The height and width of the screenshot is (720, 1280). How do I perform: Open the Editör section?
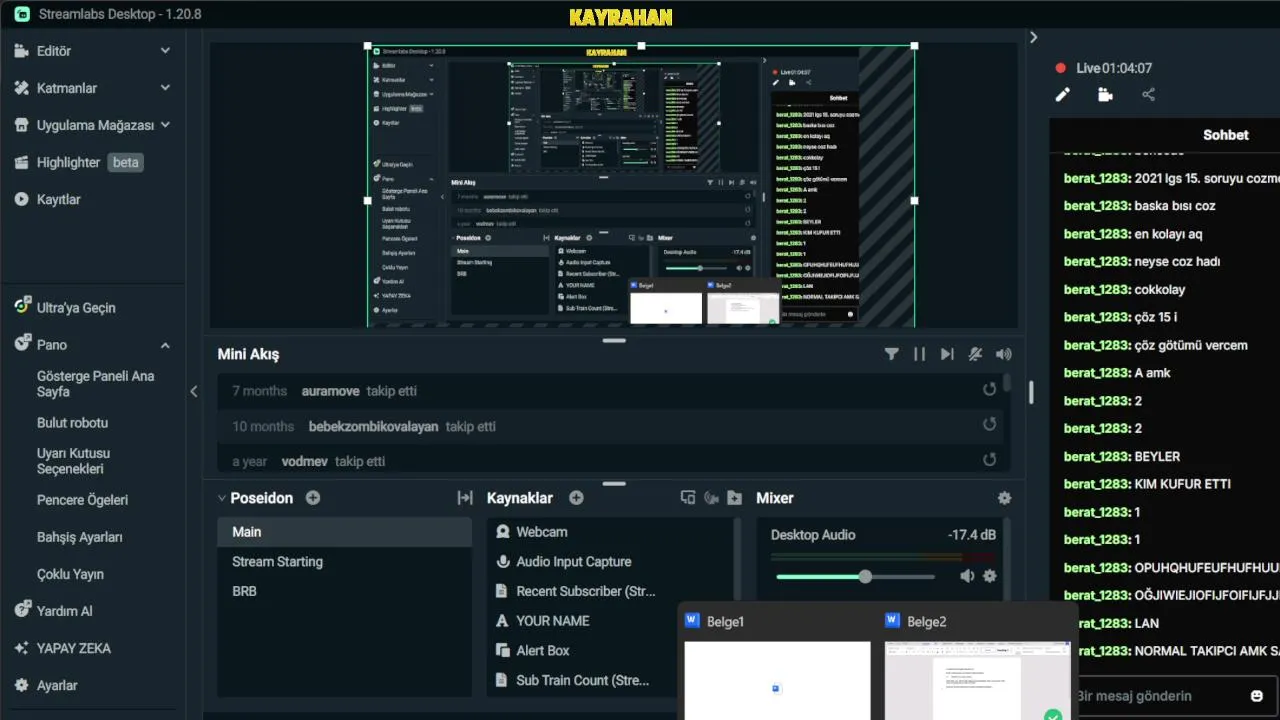pyautogui.click(x=54, y=51)
